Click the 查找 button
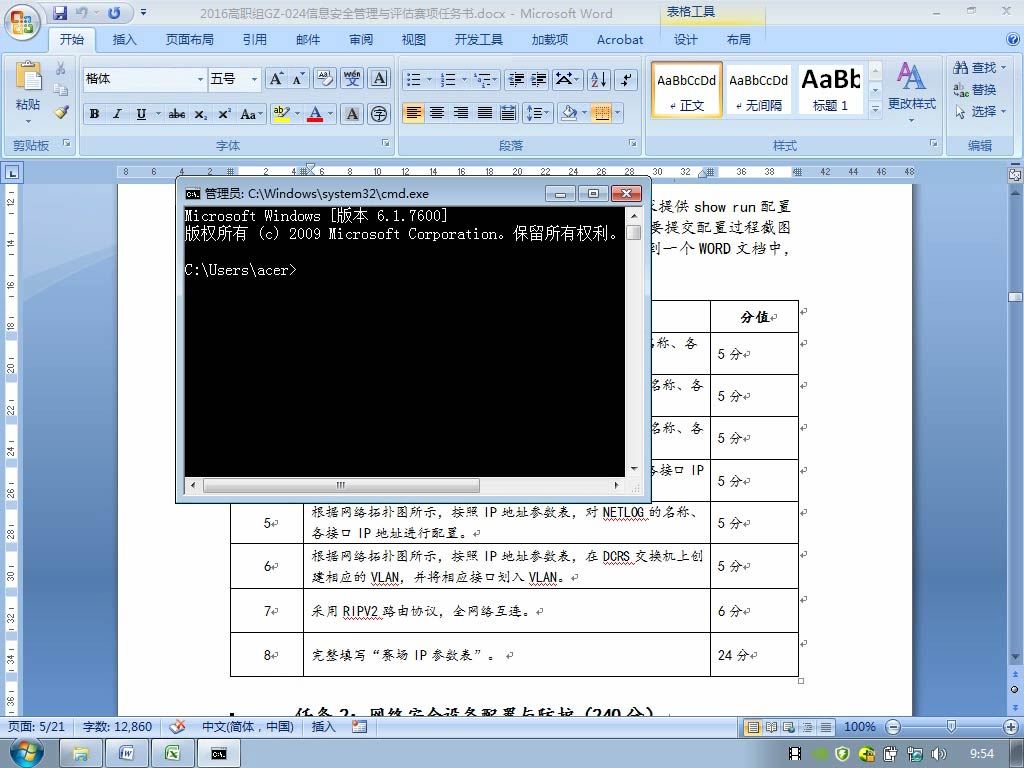 pyautogui.click(x=980, y=67)
